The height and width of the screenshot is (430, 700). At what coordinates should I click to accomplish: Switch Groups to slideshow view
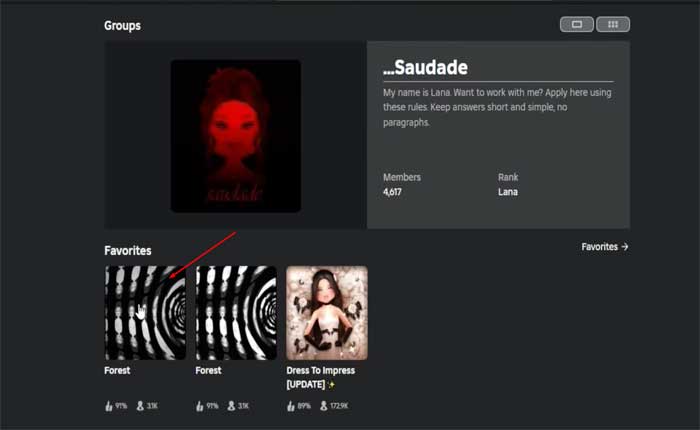(577, 24)
